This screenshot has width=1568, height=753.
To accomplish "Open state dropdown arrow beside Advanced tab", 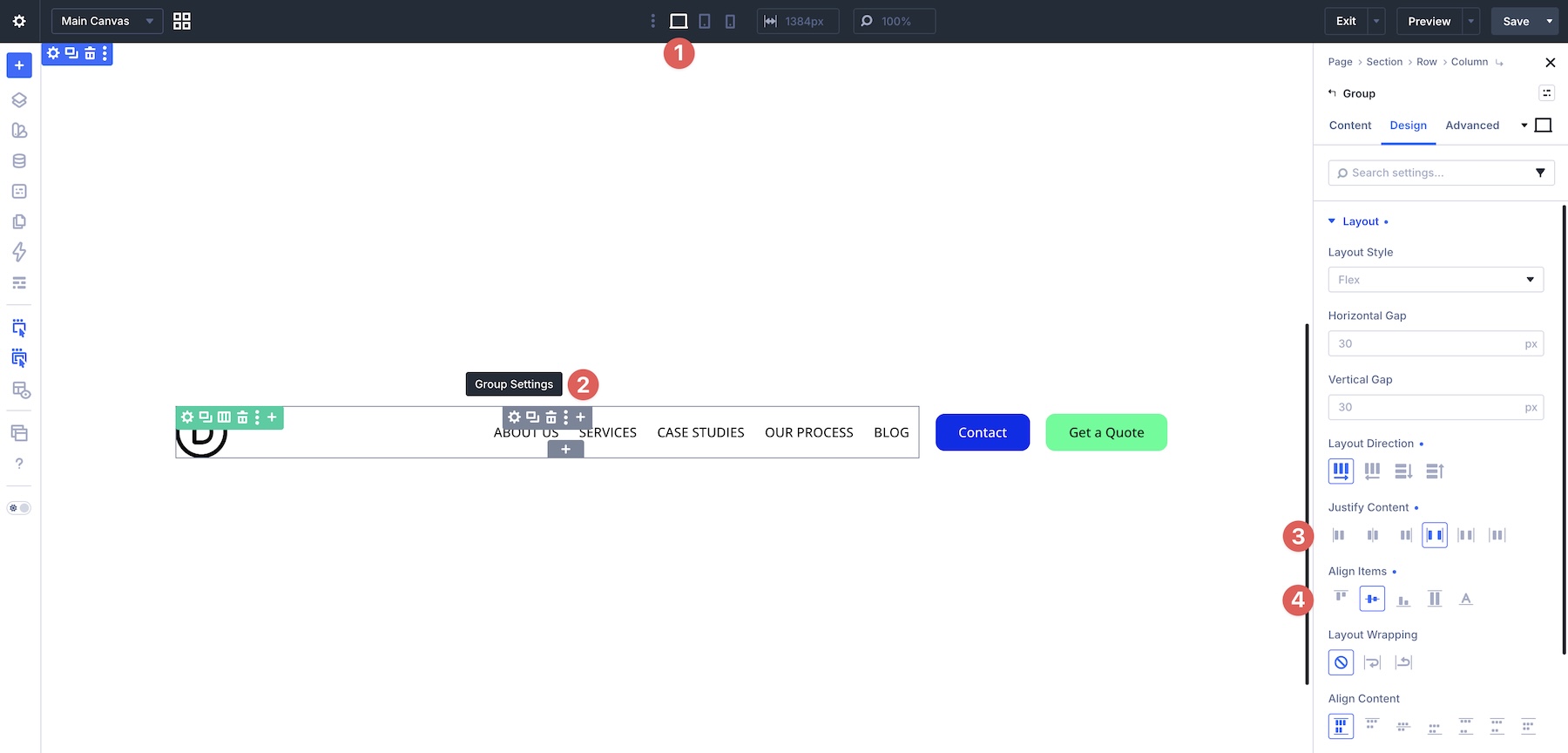I will [1524, 125].
